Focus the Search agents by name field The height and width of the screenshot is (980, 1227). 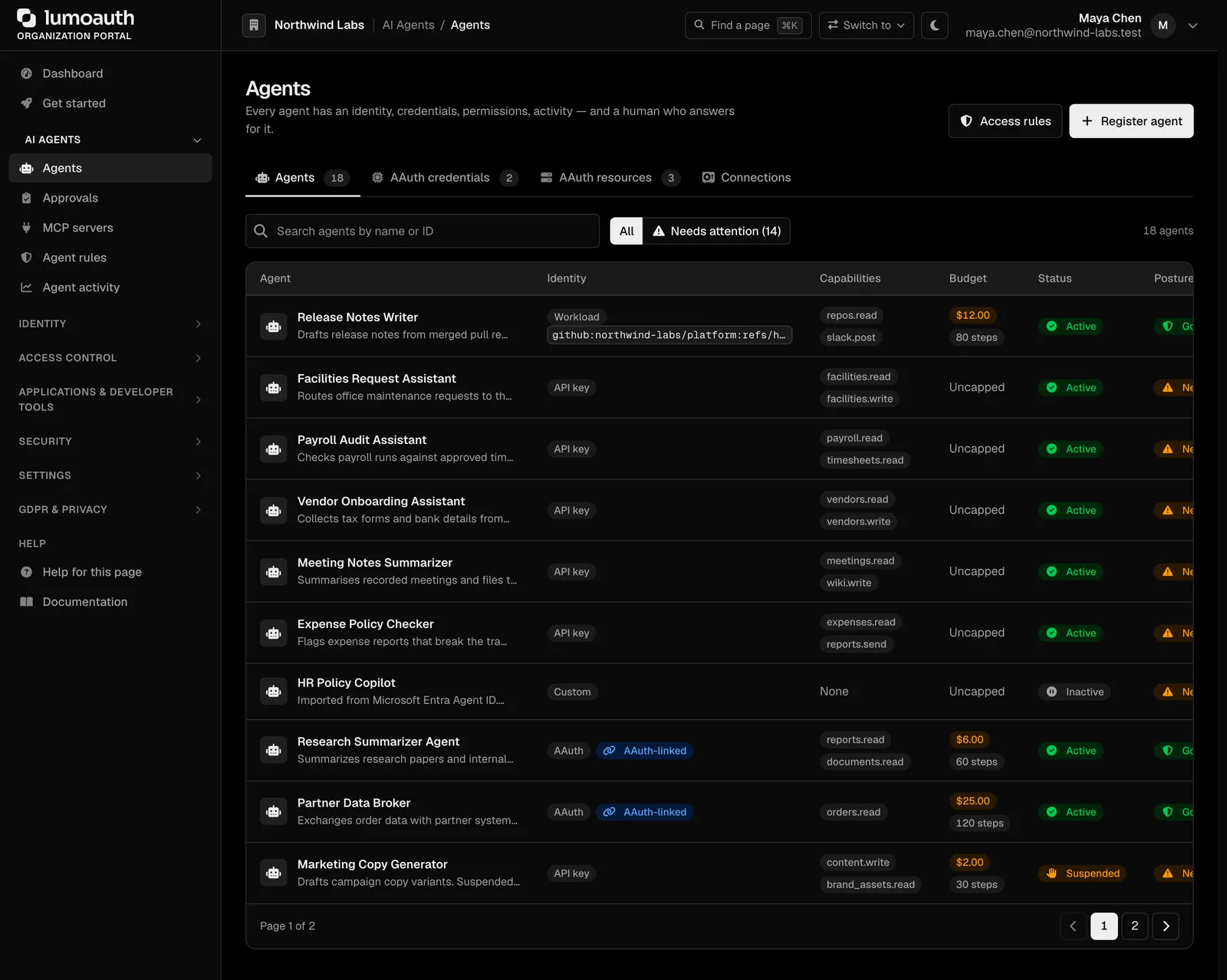[x=423, y=231]
